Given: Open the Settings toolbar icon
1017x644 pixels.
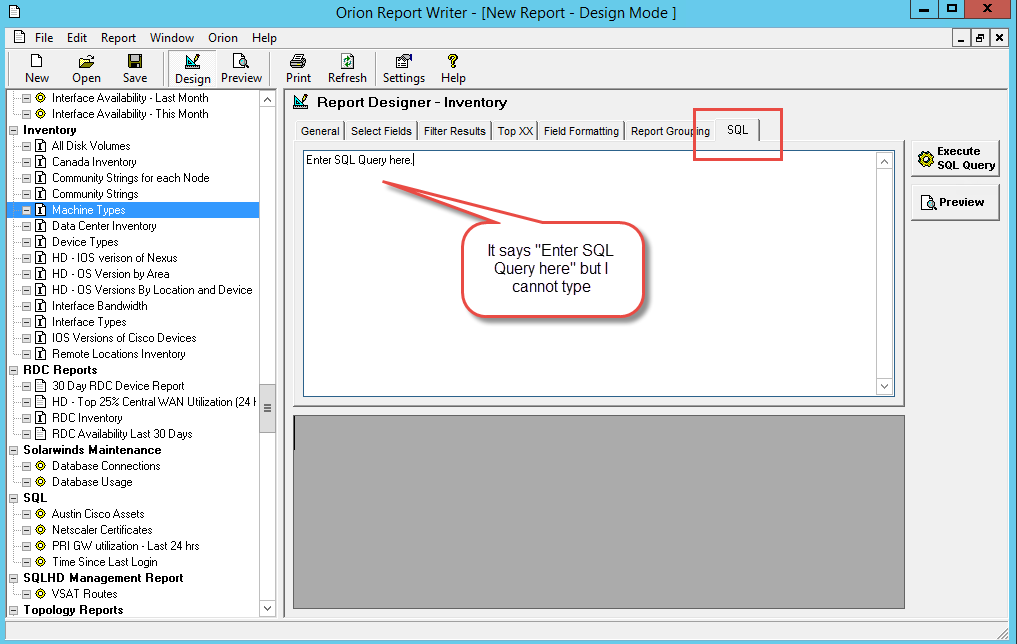Looking at the screenshot, I should [403, 62].
